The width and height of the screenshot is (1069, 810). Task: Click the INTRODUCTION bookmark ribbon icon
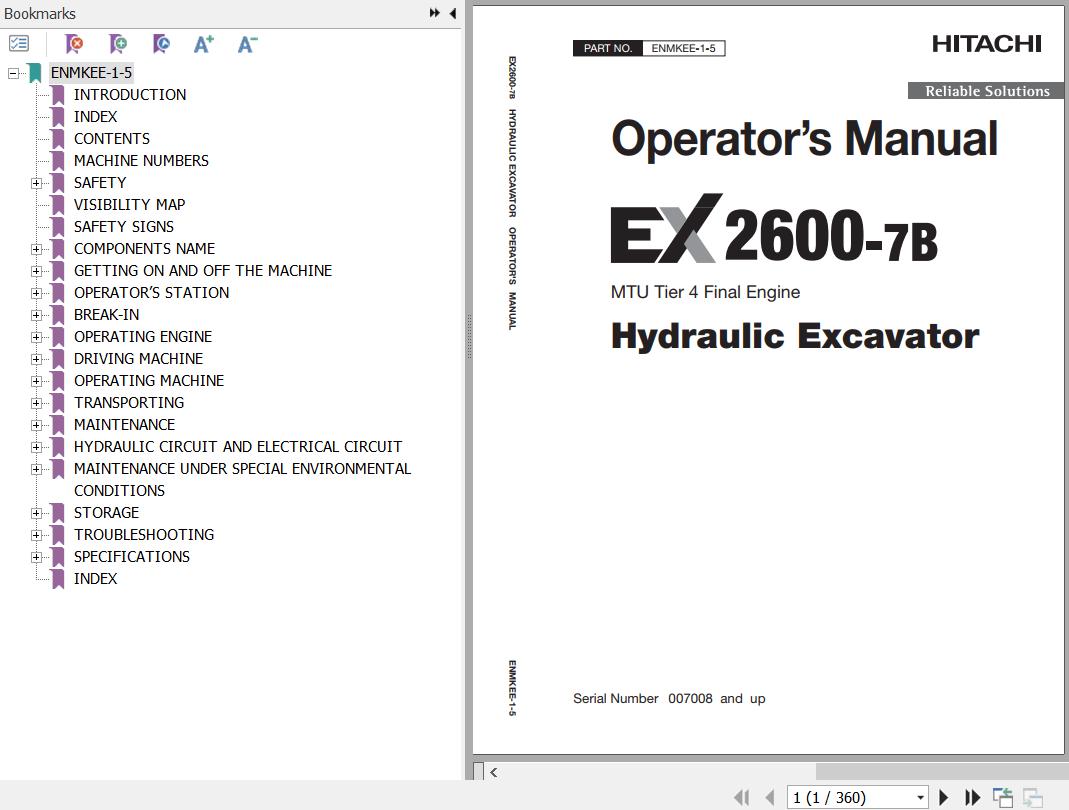click(59, 95)
